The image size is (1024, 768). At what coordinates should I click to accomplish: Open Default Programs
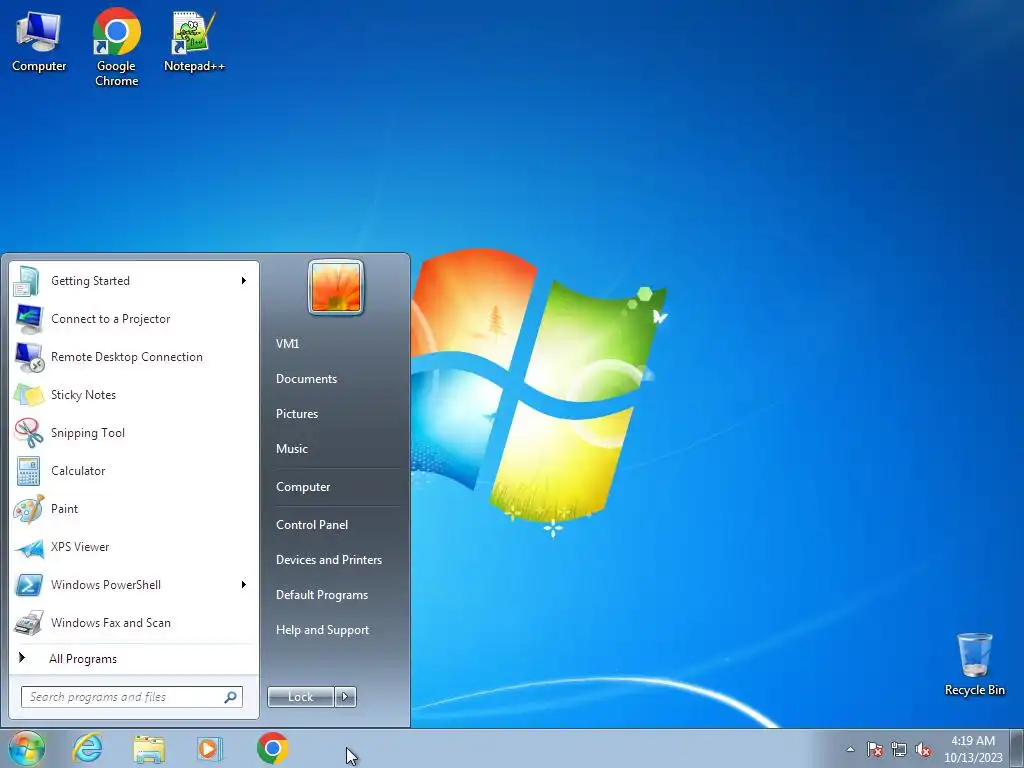point(322,595)
